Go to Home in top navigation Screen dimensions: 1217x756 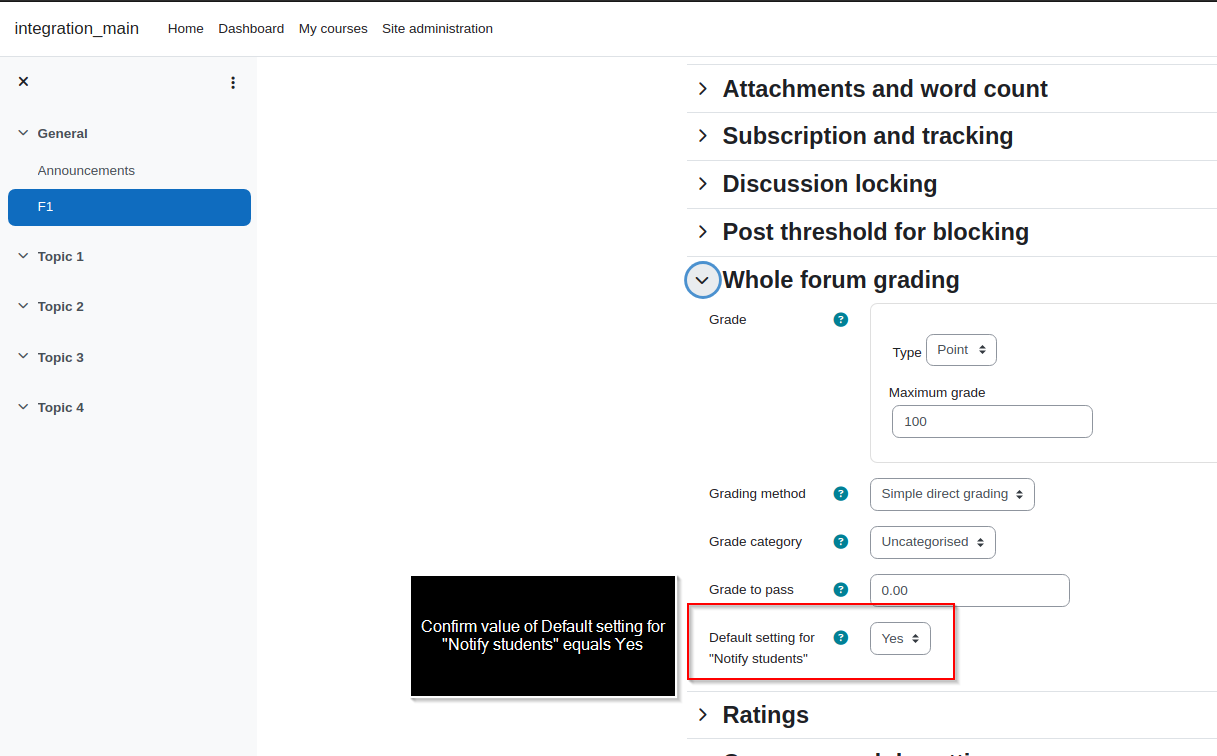[186, 29]
